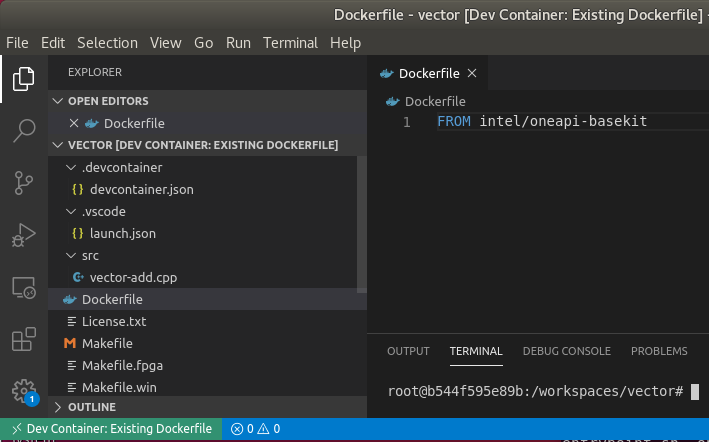Viewport: 709px width, 442px height.
Task: Collapse the .vscode folder
Action: pyautogui.click(x=70, y=211)
